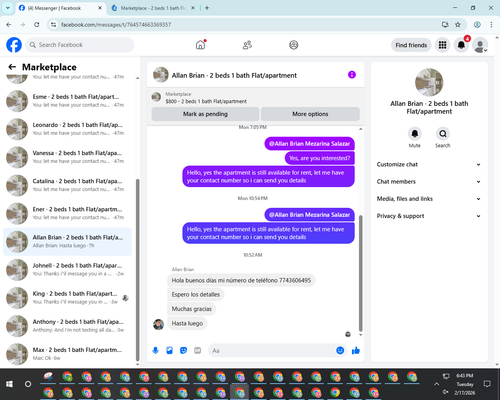
Task: Open Chrome three-dot menu
Action: click(491, 24)
